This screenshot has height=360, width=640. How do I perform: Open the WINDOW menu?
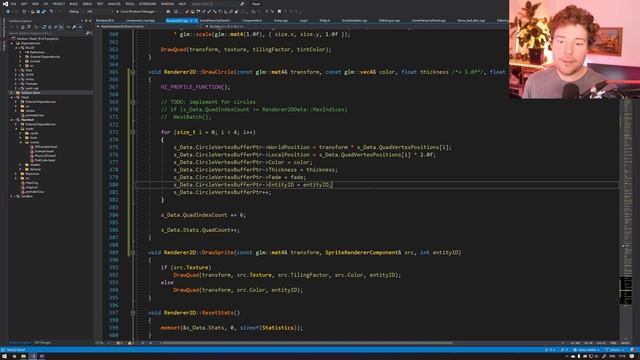click(167, 4)
